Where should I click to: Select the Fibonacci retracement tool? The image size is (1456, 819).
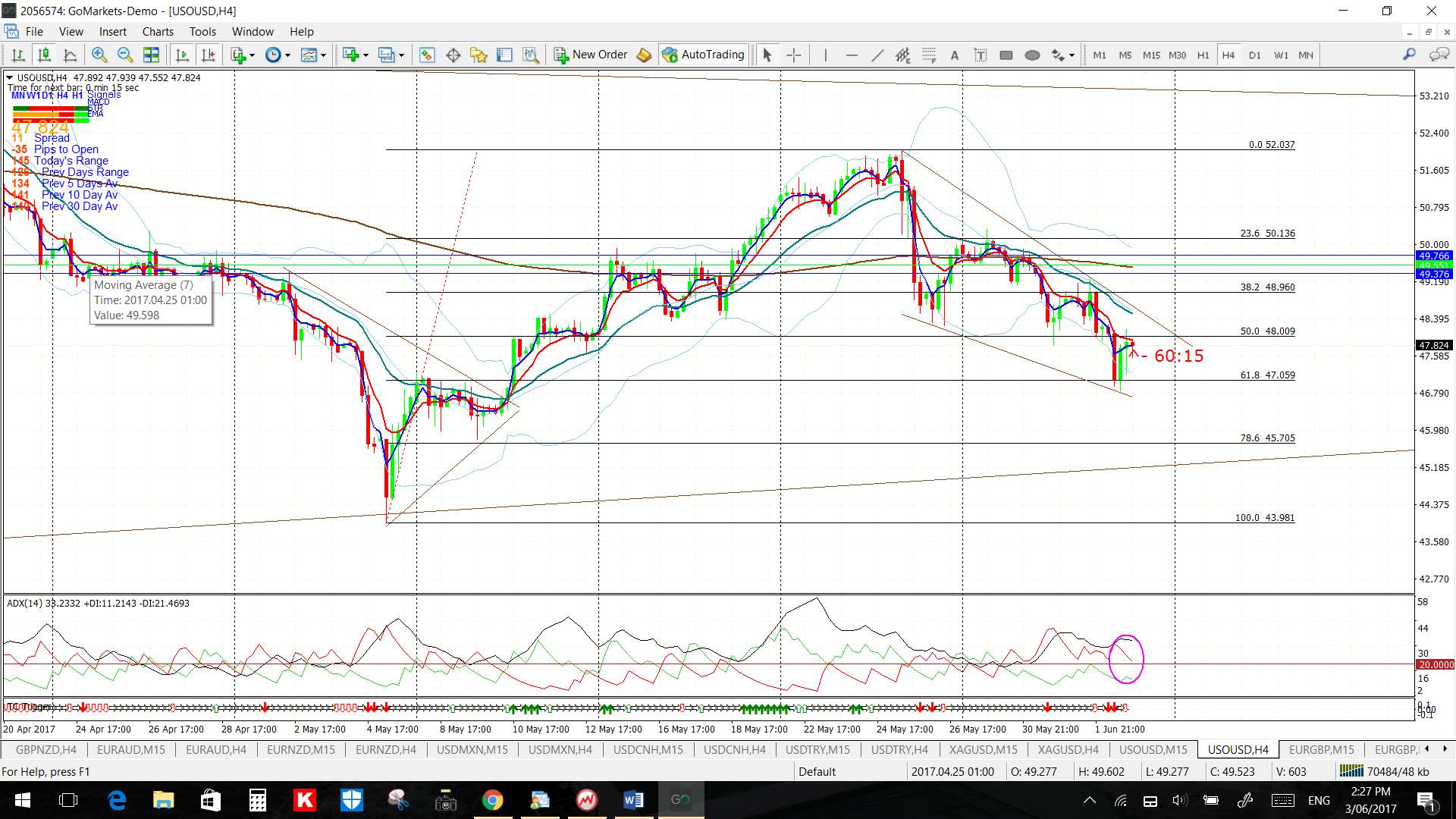pyautogui.click(x=929, y=55)
